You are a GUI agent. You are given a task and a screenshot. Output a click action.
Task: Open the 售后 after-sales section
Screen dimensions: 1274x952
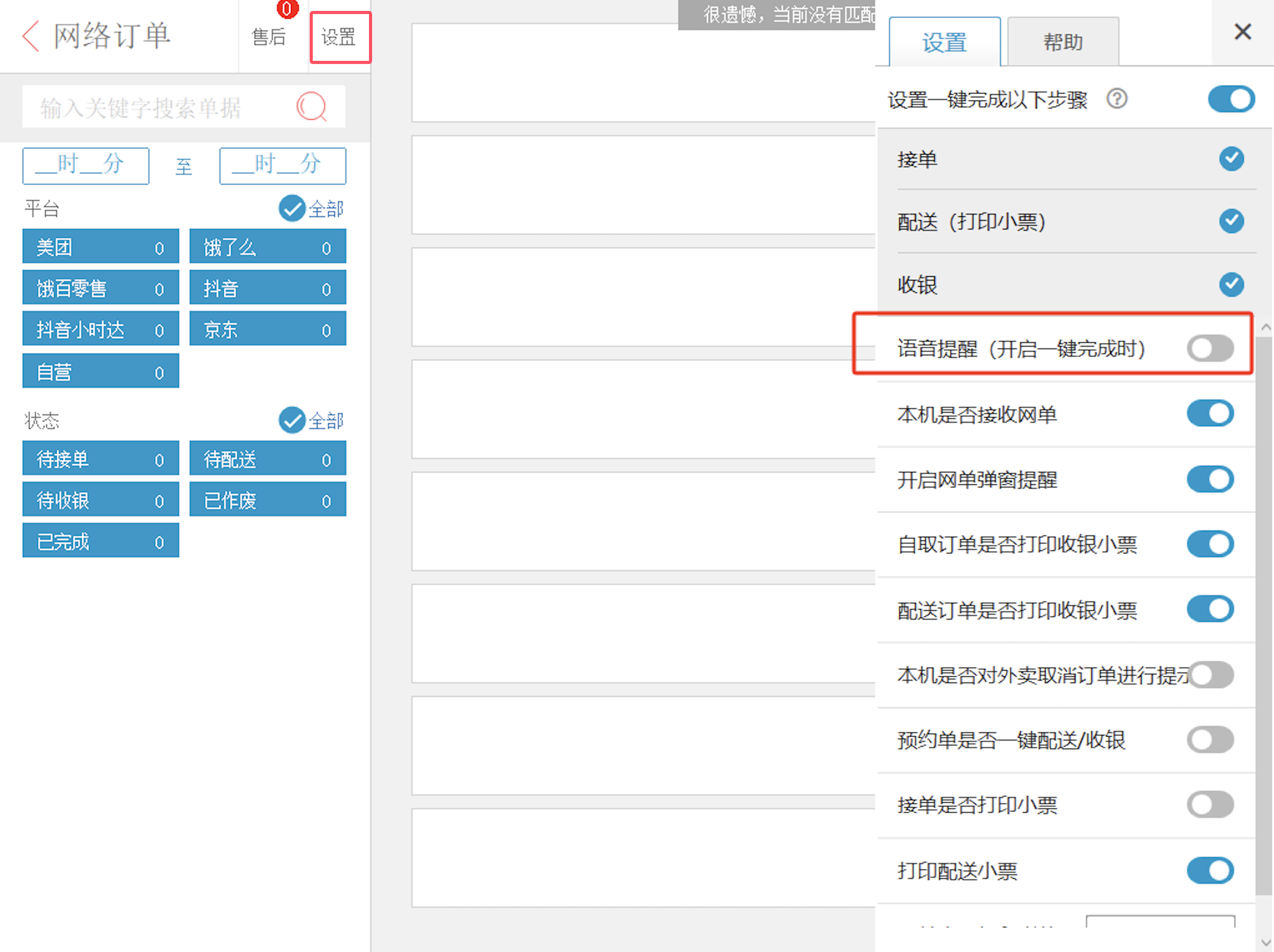[269, 37]
